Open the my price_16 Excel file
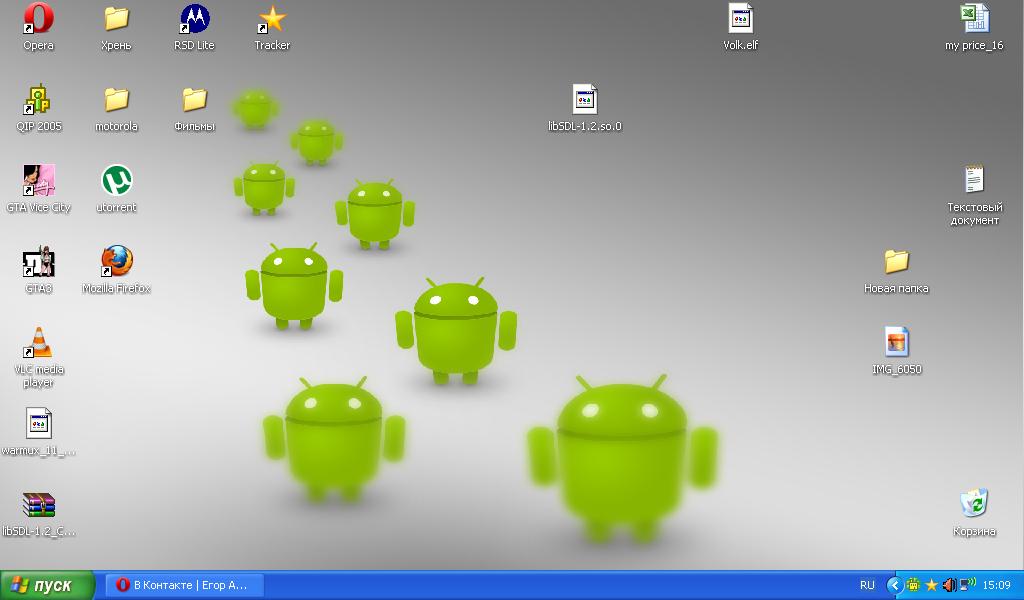1024x600 pixels. pos(974,19)
